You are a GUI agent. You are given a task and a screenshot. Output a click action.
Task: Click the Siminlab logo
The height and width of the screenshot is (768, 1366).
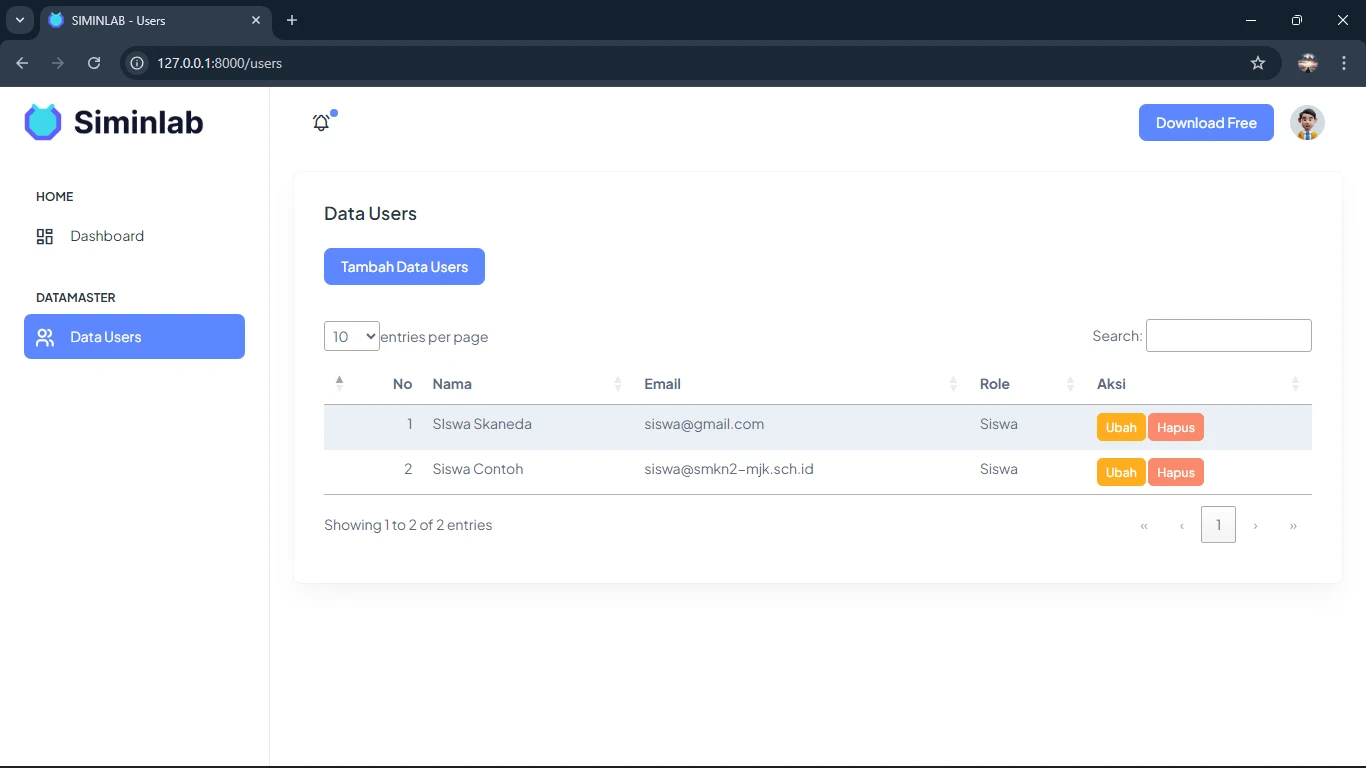pos(114,122)
